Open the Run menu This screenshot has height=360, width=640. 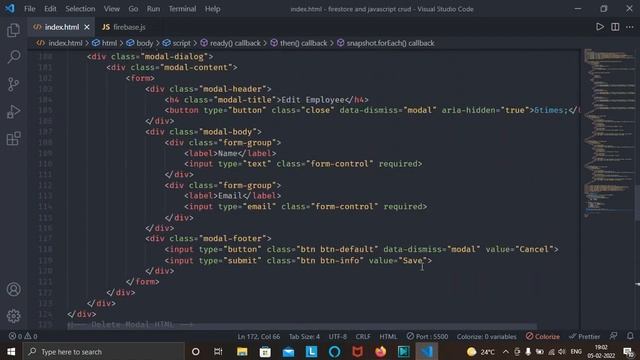coord(153,9)
